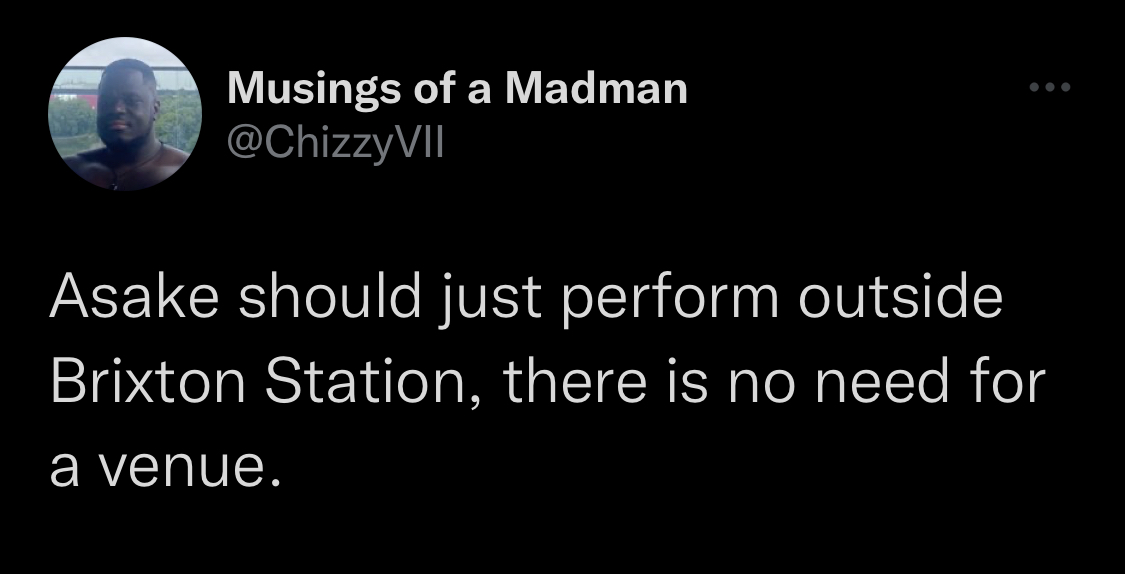Viewport: 1125px width, 574px height.
Task: Select the word Asake in the tweet
Action: 133,297
